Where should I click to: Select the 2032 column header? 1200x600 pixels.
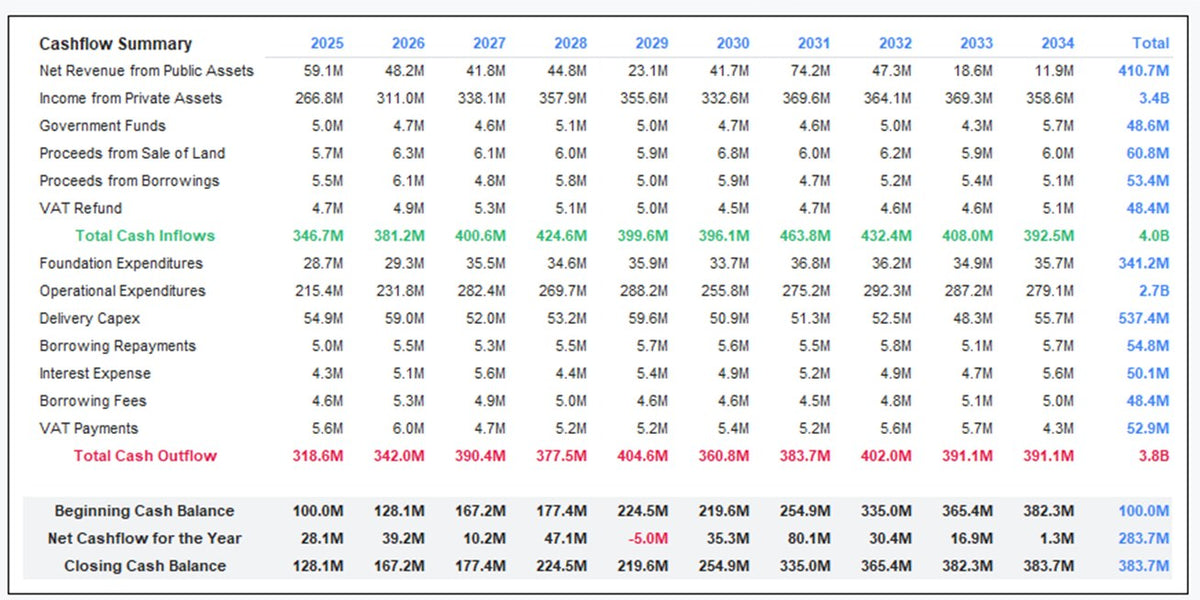(x=895, y=43)
